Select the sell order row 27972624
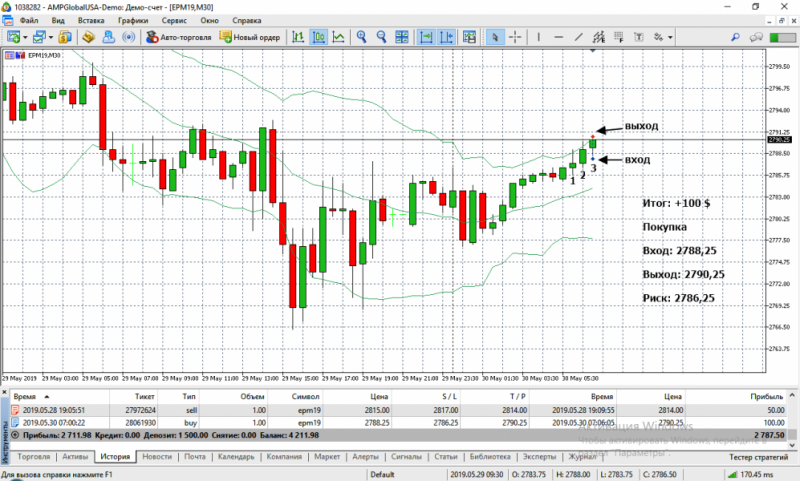This screenshot has height=481, width=800. (398, 410)
